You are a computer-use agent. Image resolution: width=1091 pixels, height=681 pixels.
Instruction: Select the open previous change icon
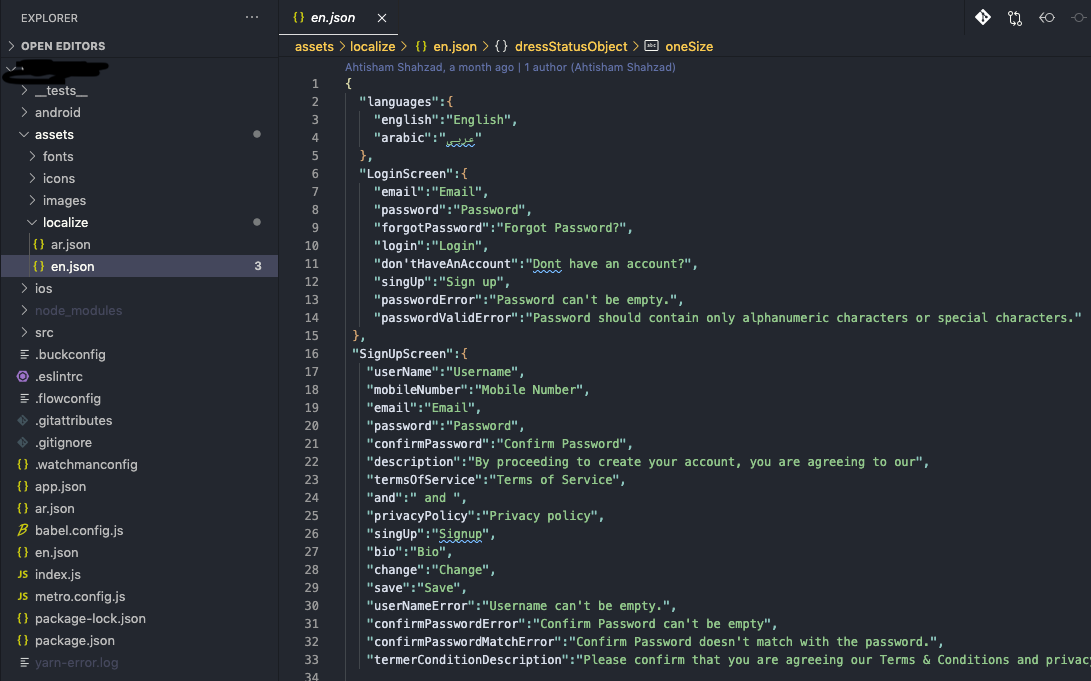(1046, 17)
